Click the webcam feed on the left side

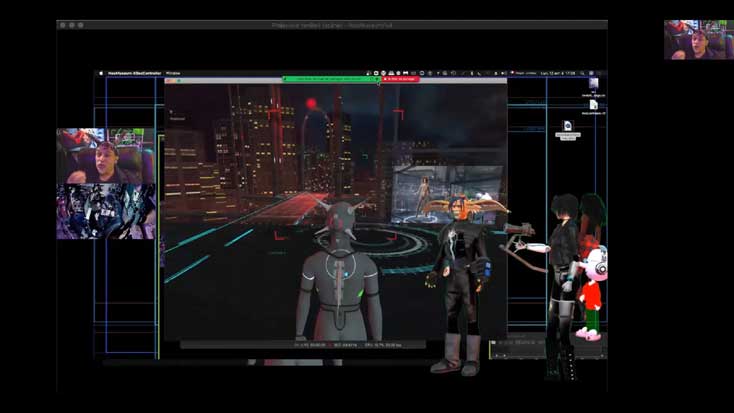(x=105, y=156)
